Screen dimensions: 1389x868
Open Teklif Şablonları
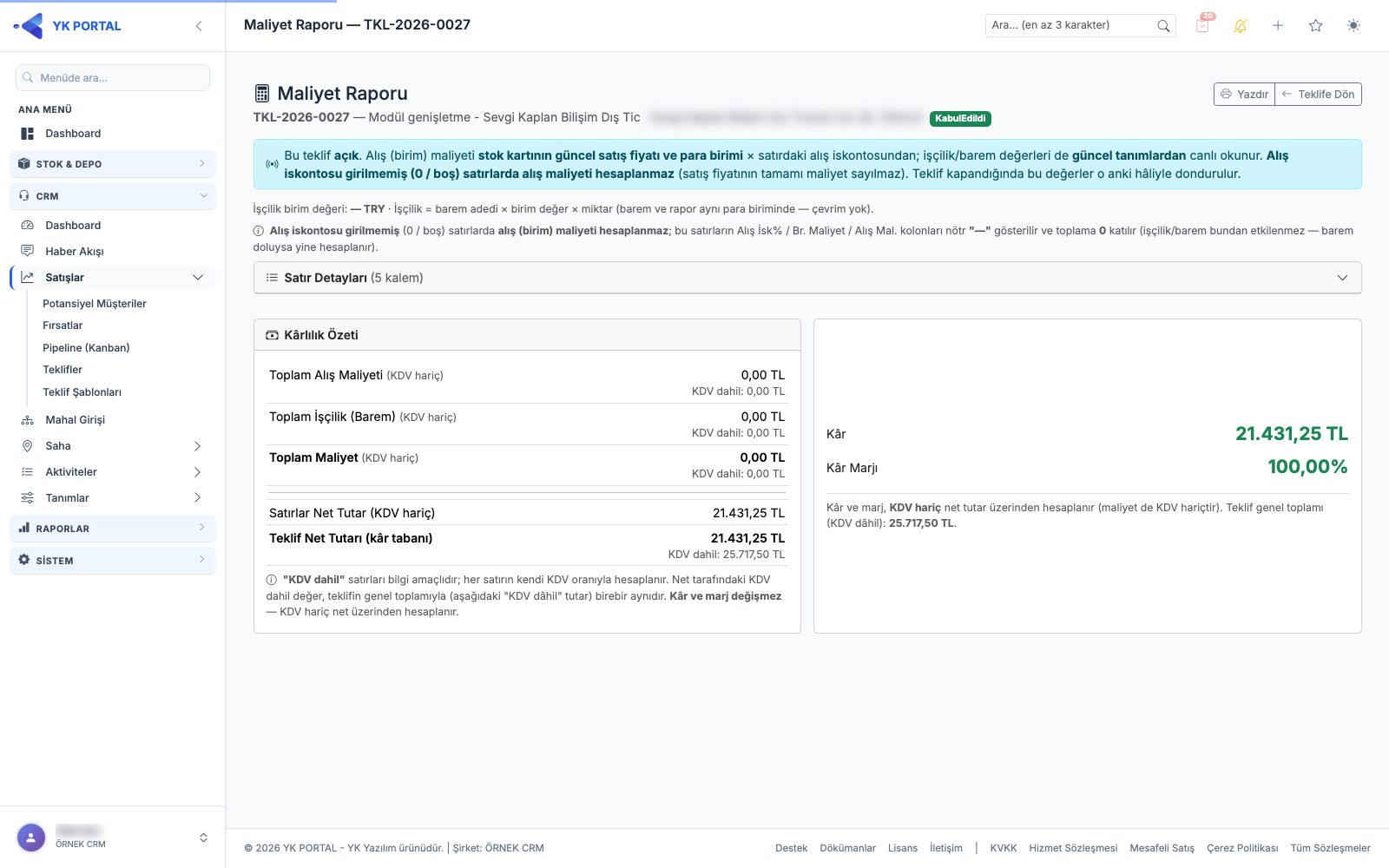click(x=82, y=392)
